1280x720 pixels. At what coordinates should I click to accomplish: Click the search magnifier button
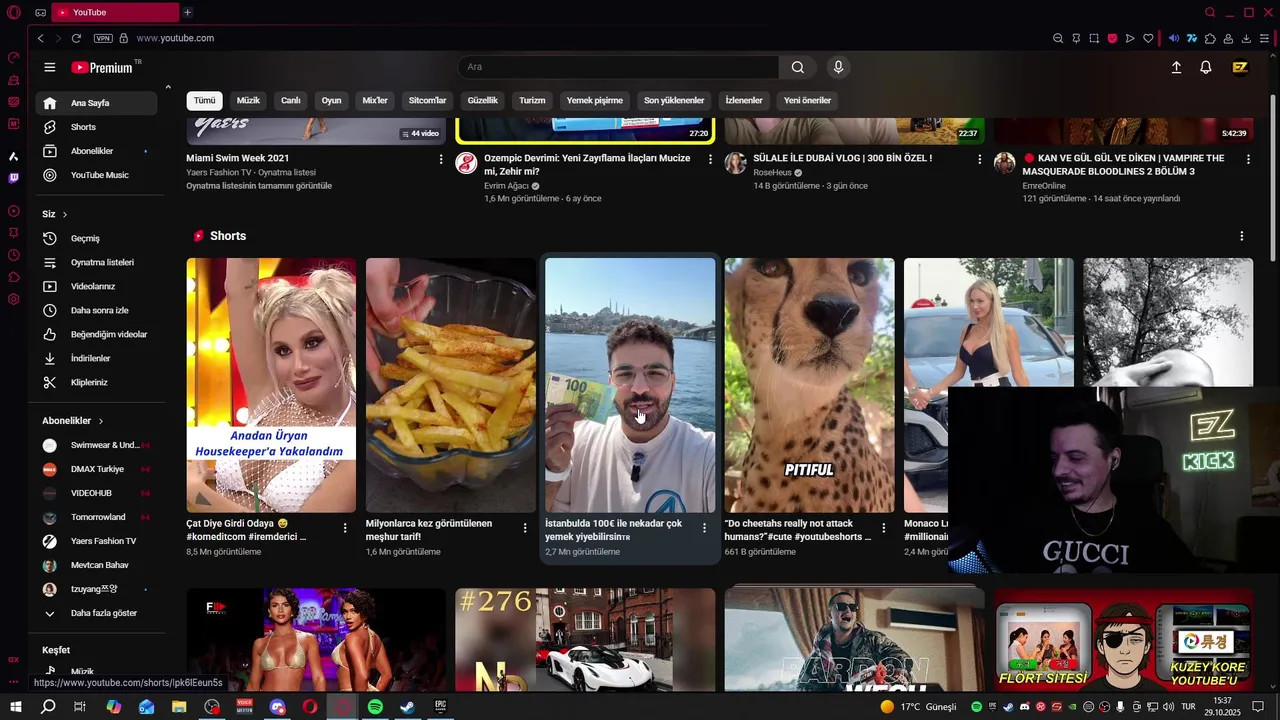pyautogui.click(x=797, y=67)
